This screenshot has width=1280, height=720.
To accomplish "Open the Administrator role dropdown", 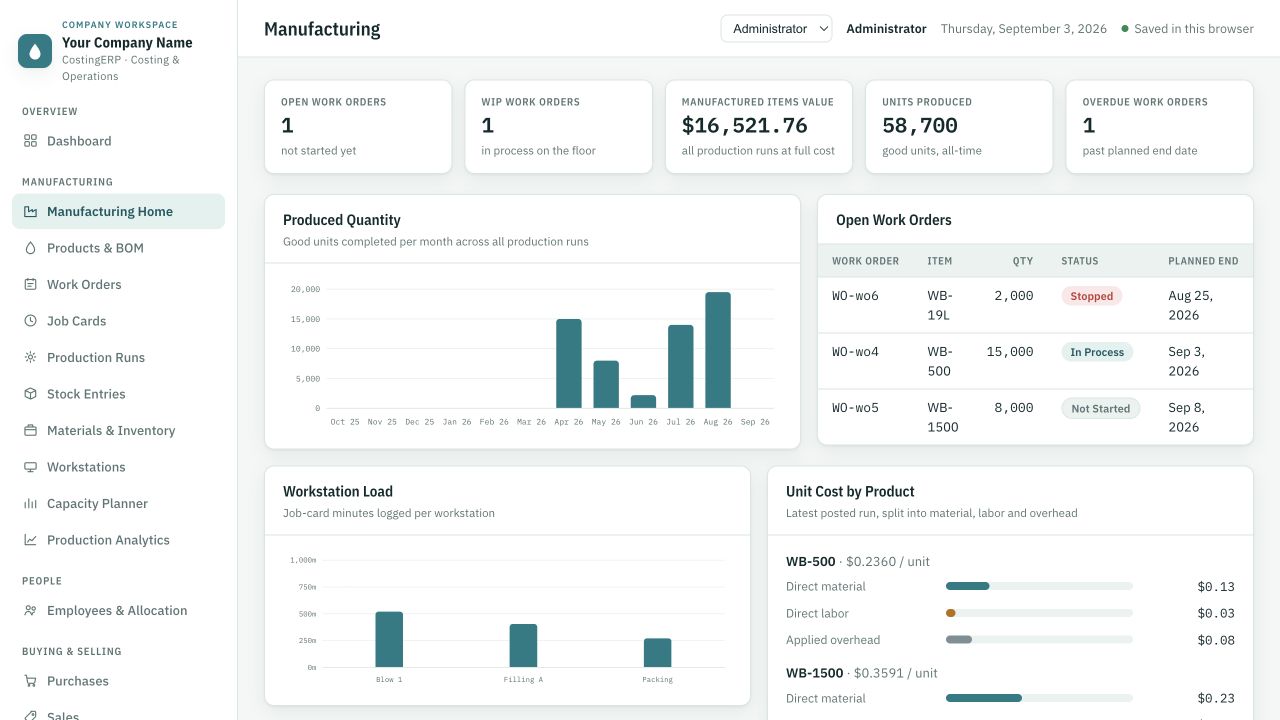I will (776, 29).
